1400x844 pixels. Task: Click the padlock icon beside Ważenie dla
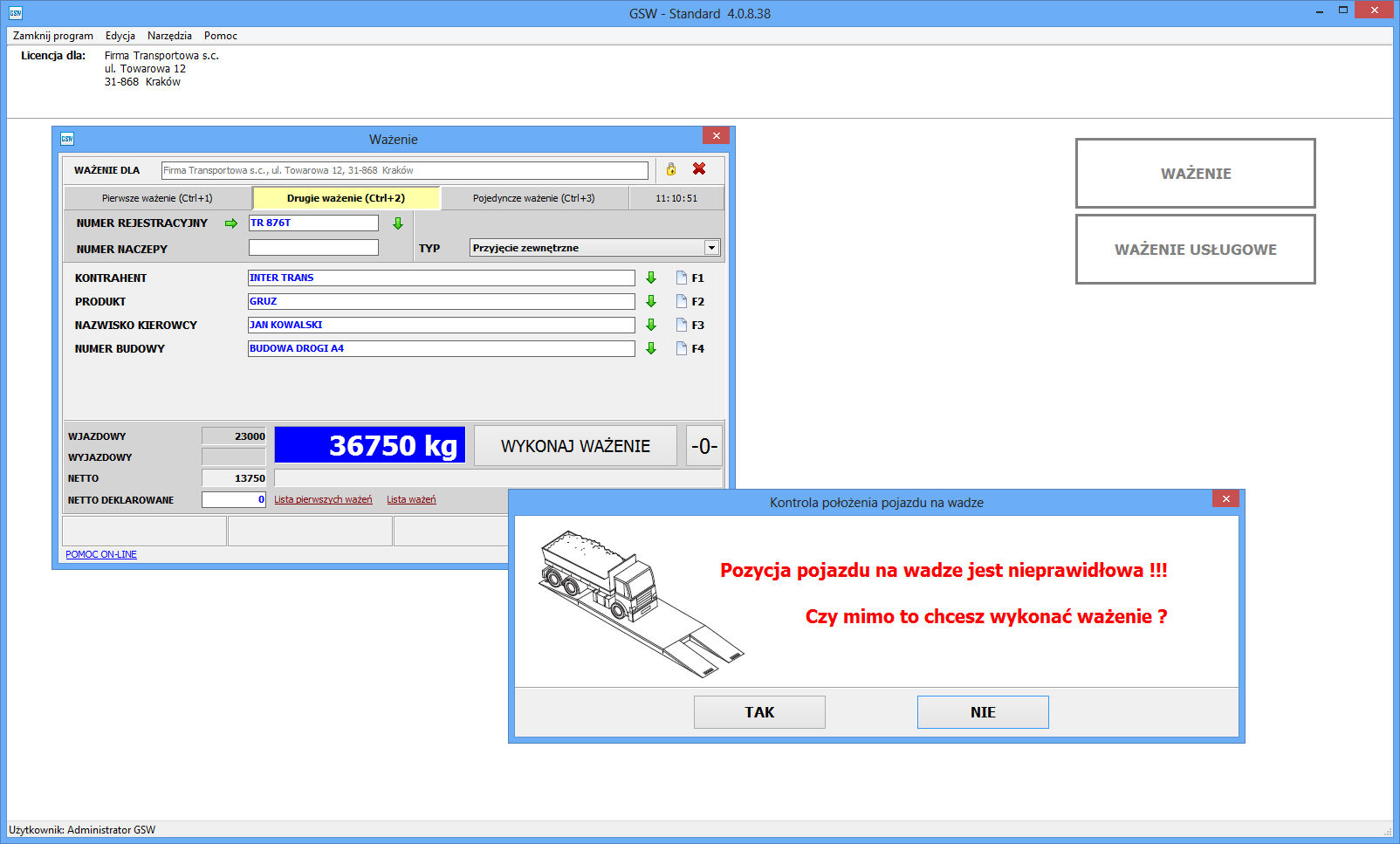[x=670, y=169]
